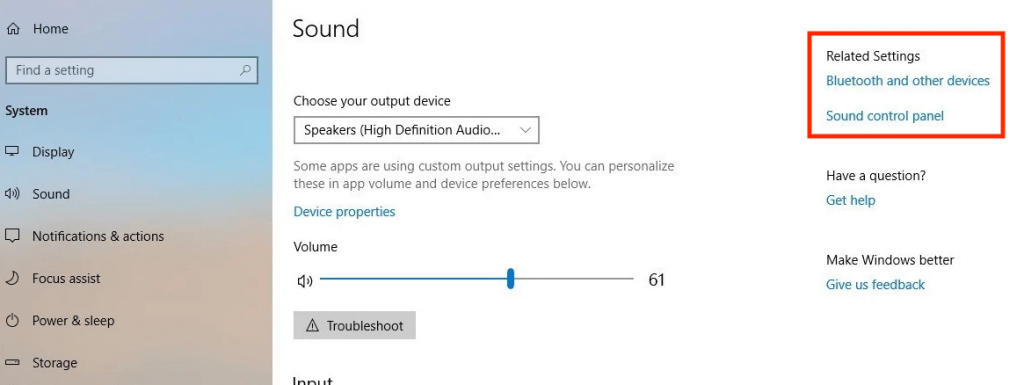
Task: Click the Find a setting field
Action: [131, 70]
